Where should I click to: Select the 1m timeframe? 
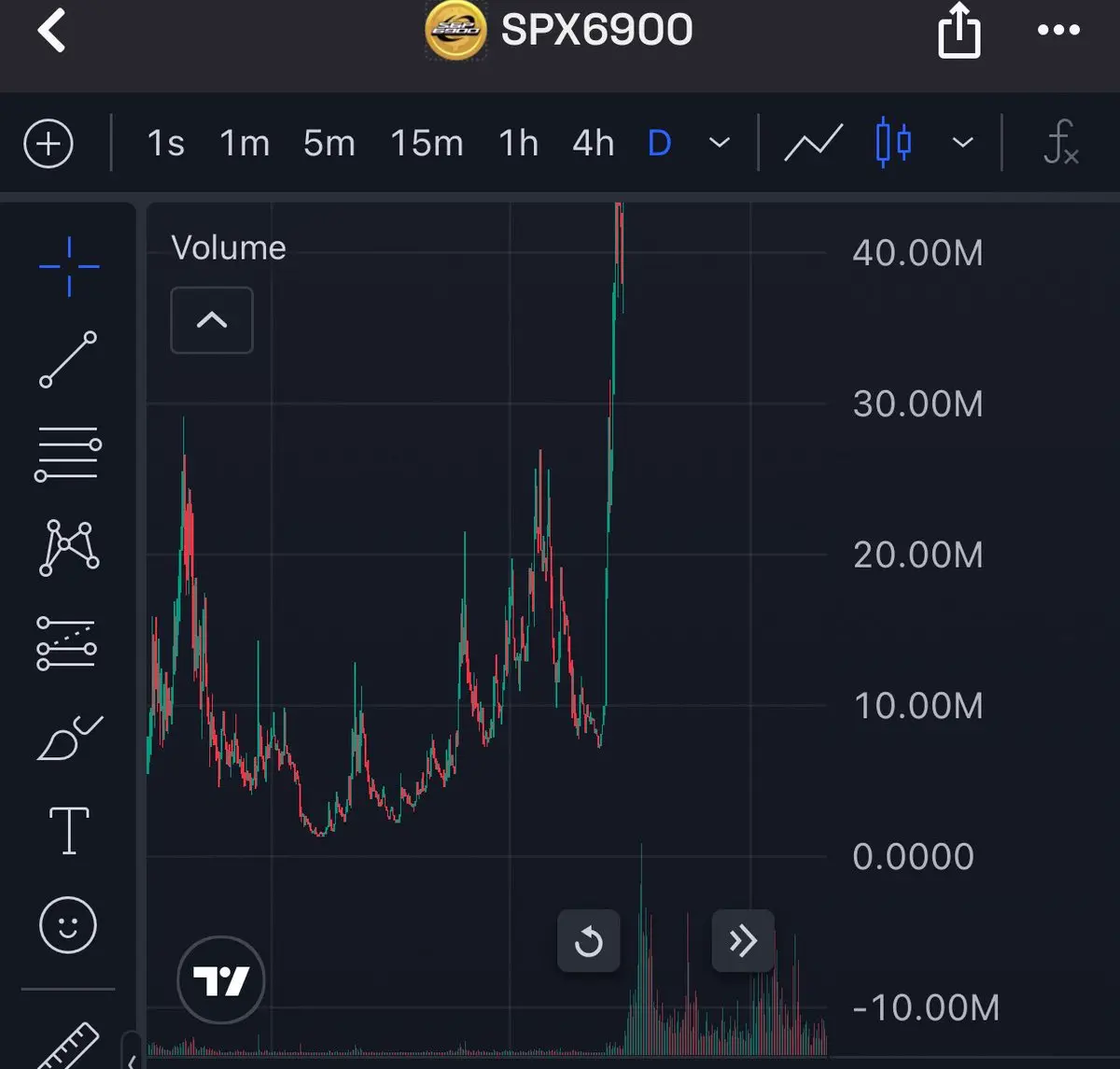pyautogui.click(x=245, y=144)
